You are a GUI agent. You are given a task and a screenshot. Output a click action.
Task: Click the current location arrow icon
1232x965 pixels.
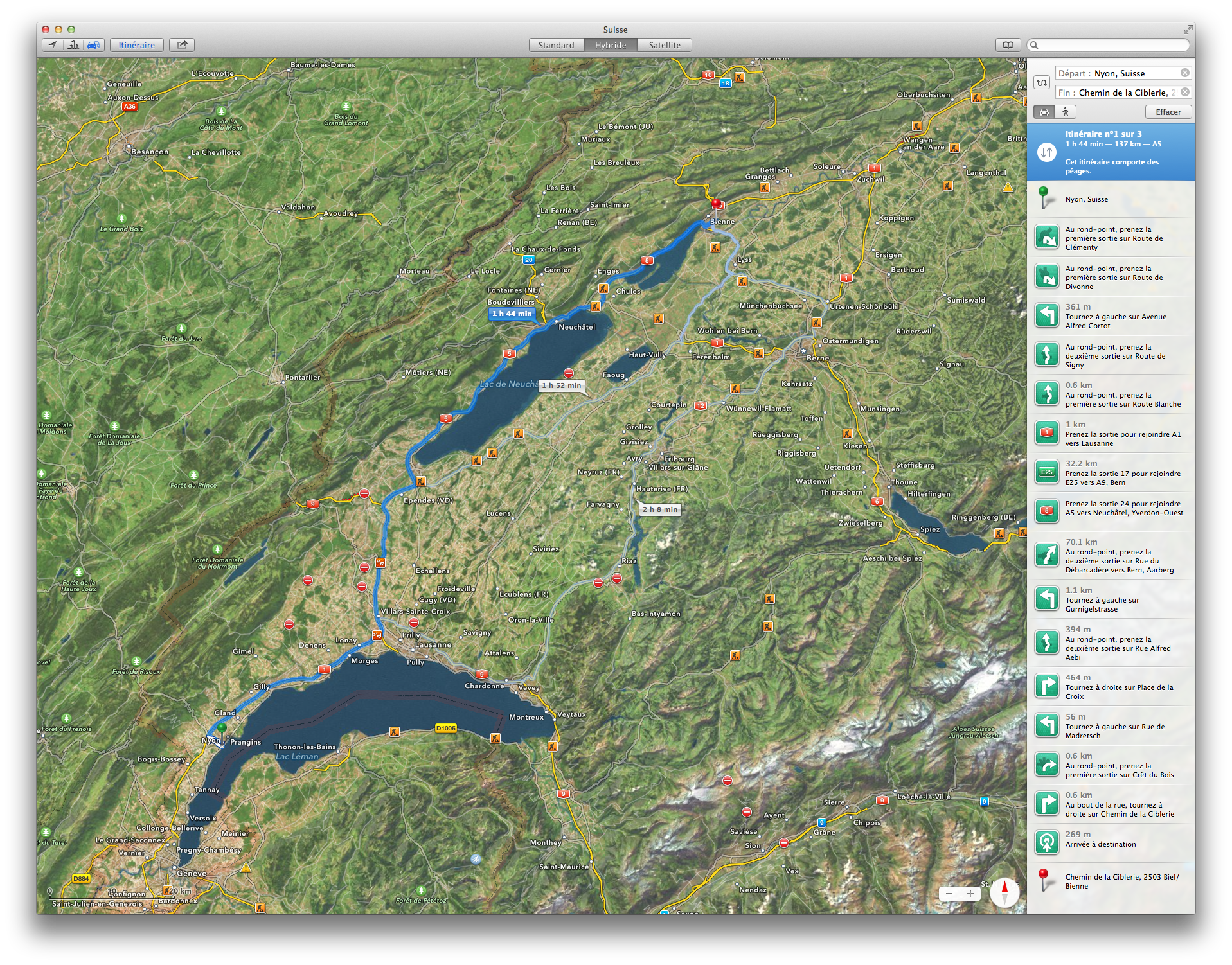pyautogui.click(x=53, y=45)
